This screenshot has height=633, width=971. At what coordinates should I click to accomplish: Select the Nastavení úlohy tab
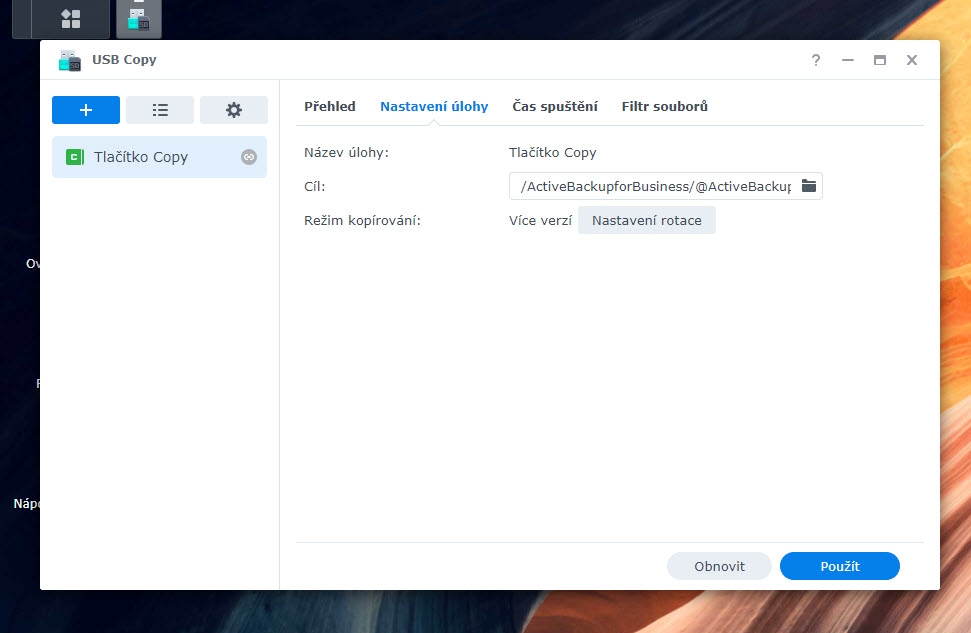click(x=434, y=106)
